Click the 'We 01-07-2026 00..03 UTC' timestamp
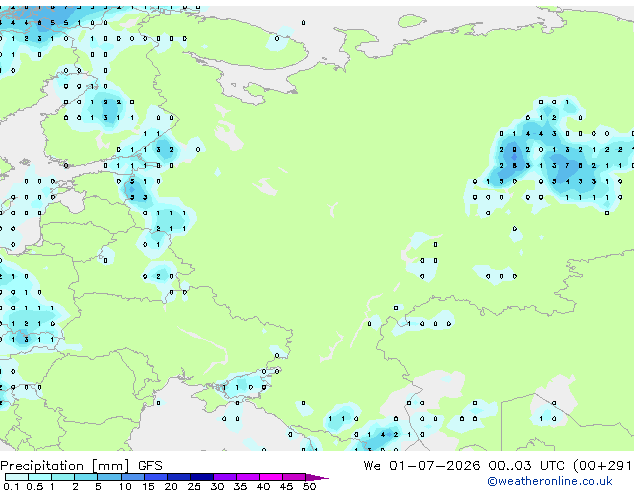Screen dimensions: 634x490 (464, 466)
